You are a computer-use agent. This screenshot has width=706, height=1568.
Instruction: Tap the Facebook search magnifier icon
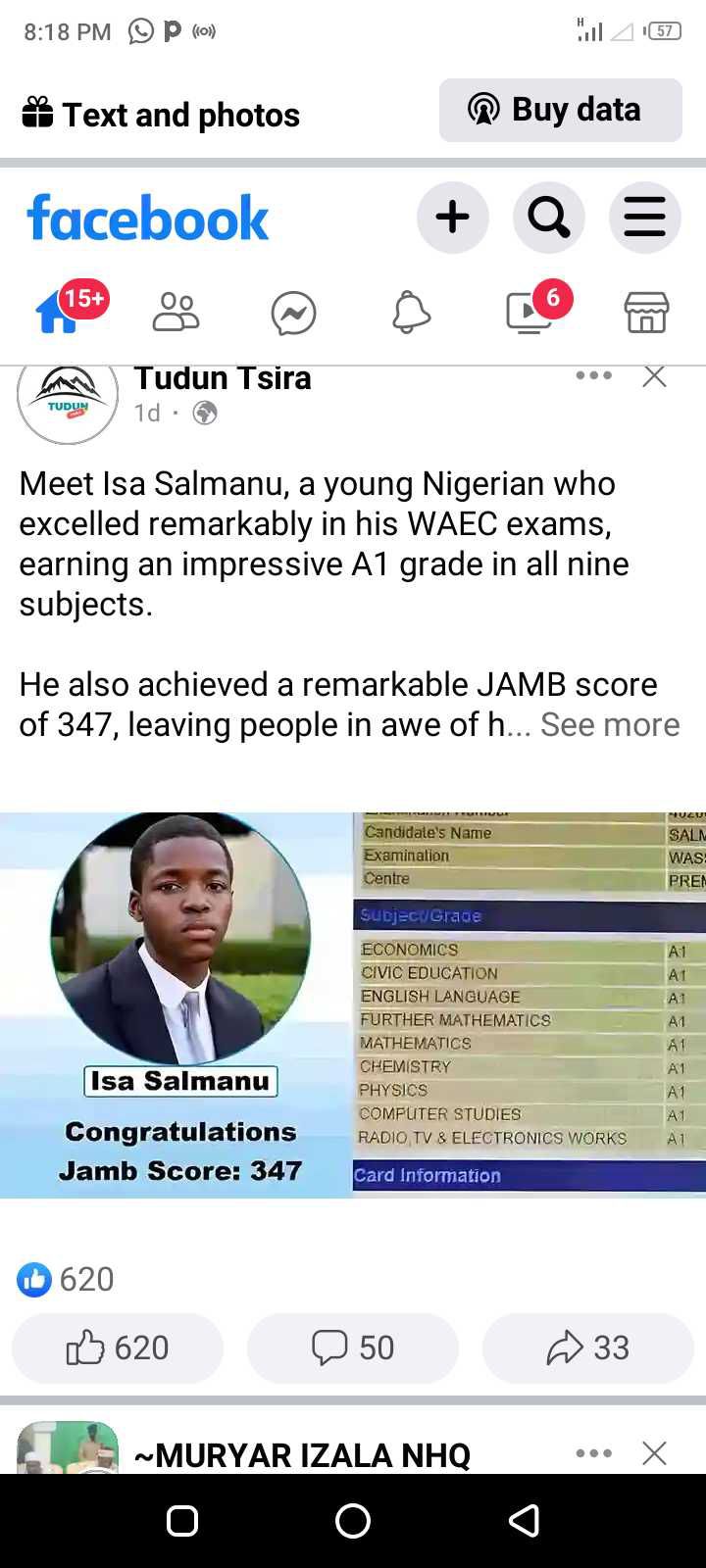click(548, 217)
